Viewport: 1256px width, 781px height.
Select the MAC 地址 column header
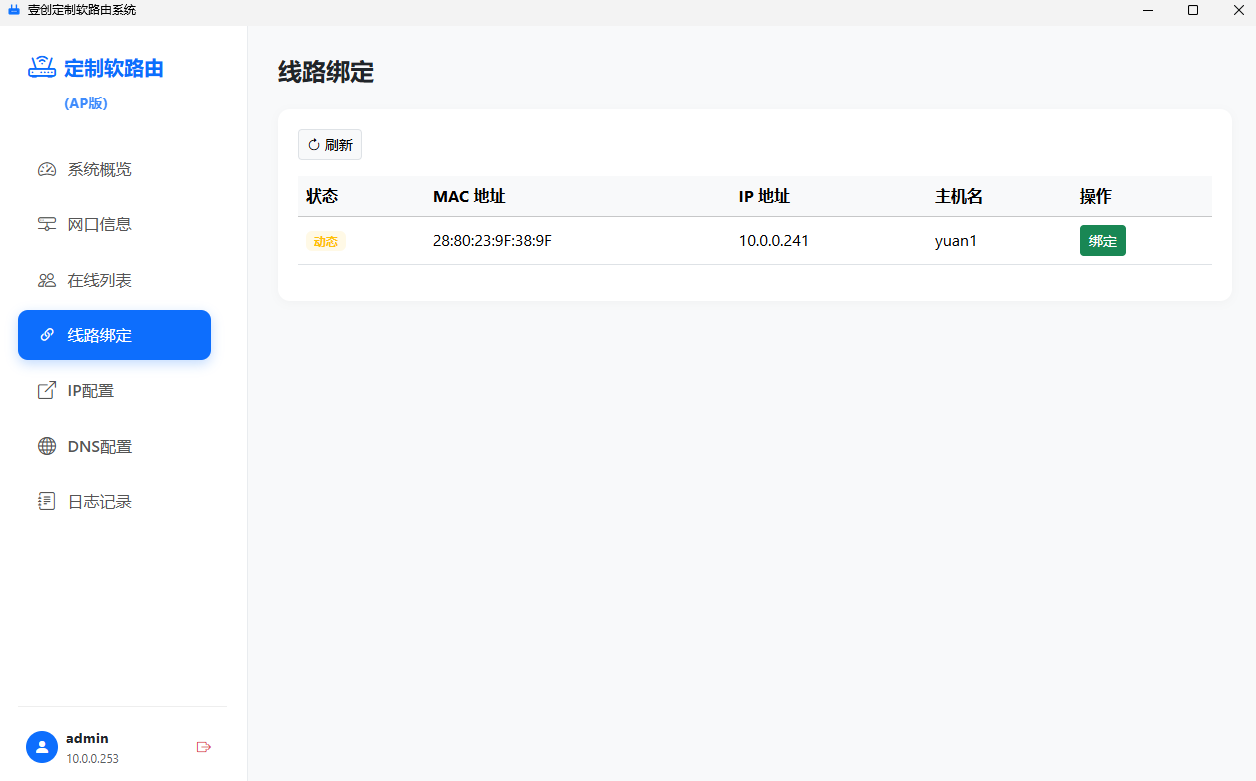tap(470, 196)
